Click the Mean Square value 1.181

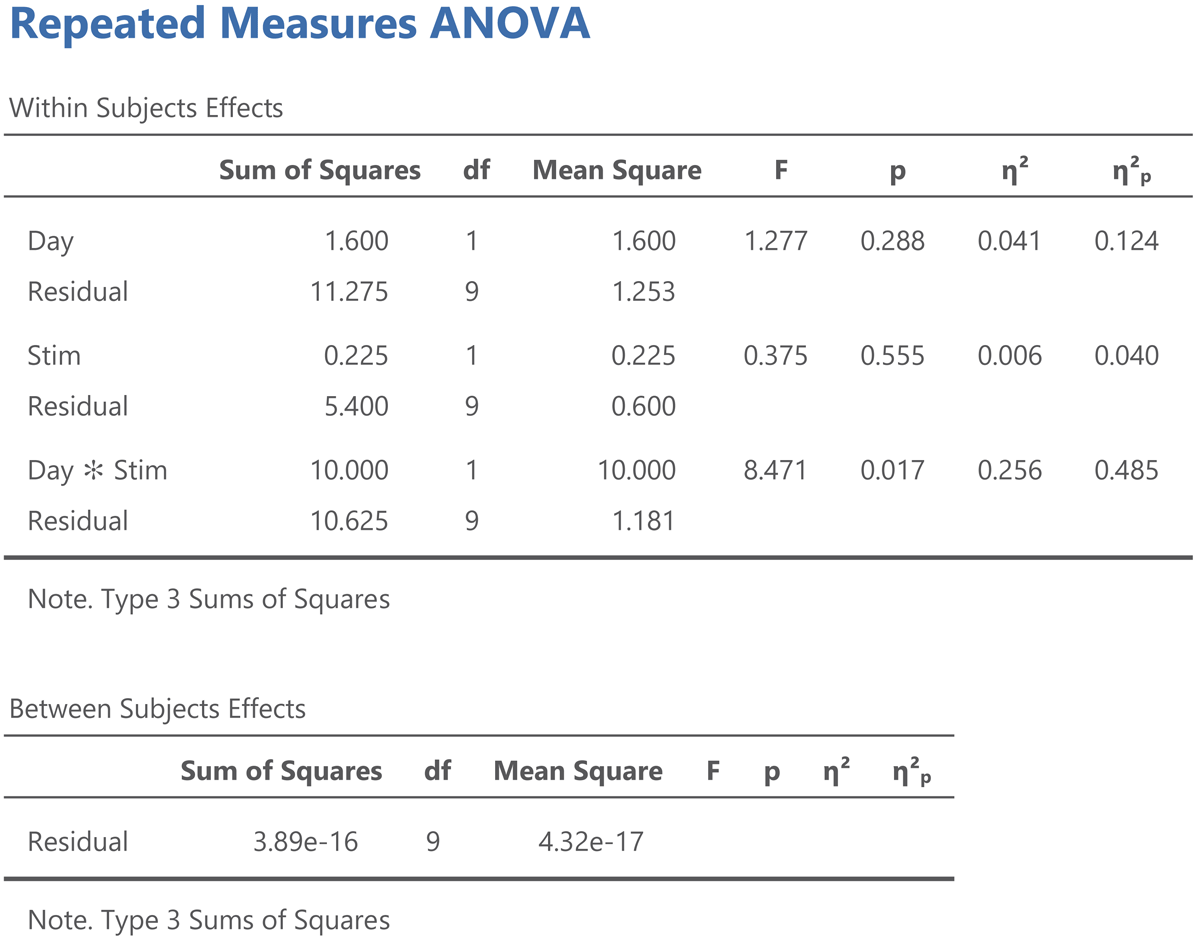pyautogui.click(x=645, y=521)
